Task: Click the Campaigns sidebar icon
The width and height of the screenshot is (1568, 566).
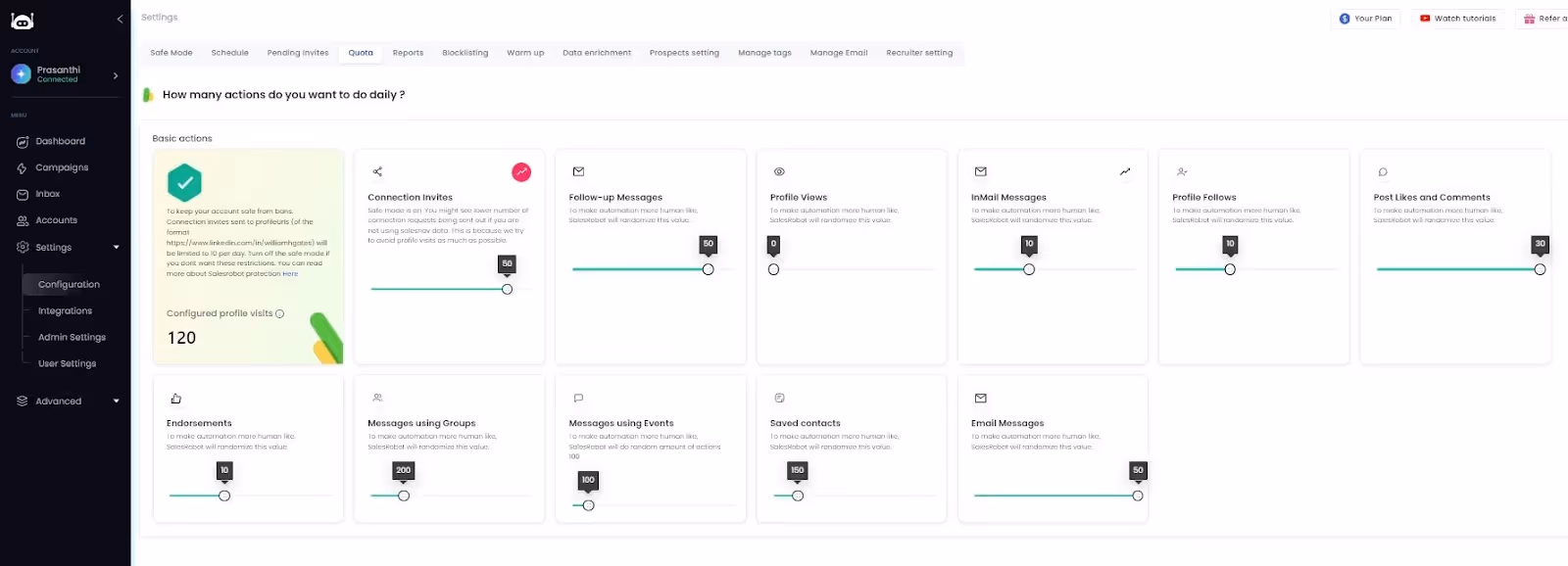Action: 22,168
